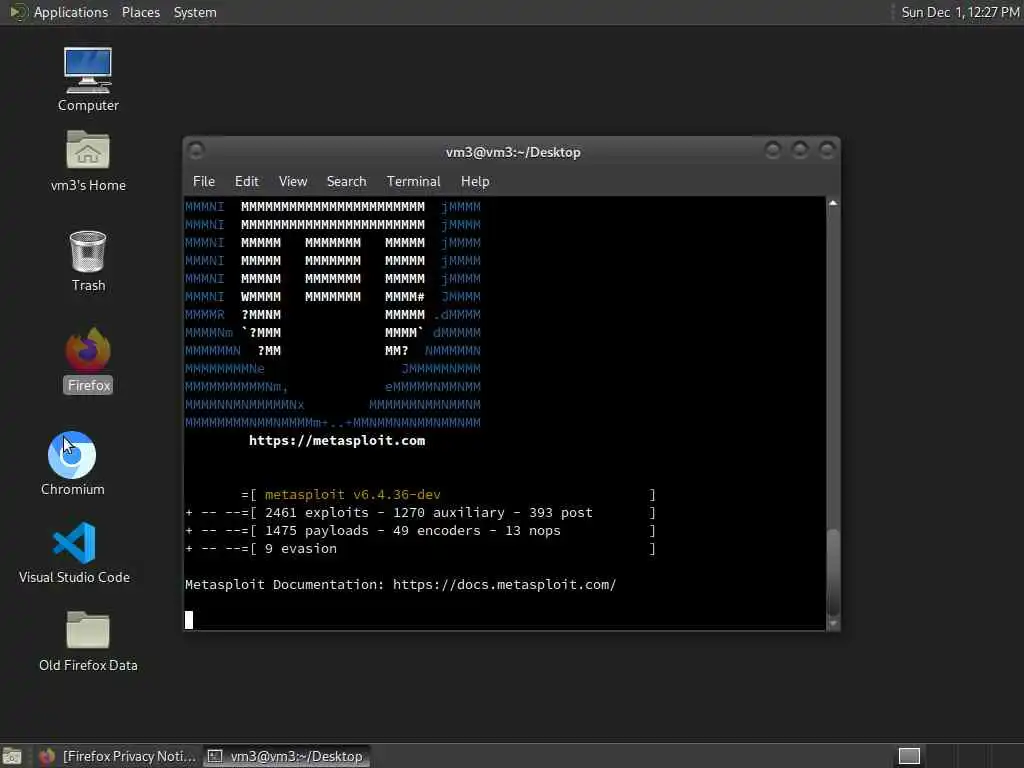The width and height of the screenshot is (1024, 768).
Task: Maximize the terminal window
Action: (800, 151)
